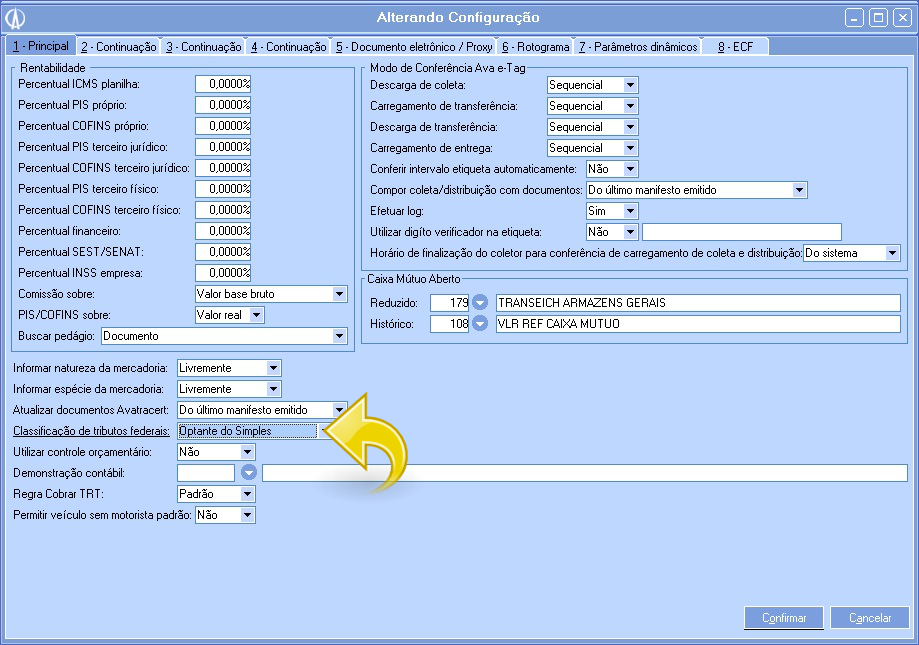
Task: Open the 8 - ECF tab
Action: 735,47
